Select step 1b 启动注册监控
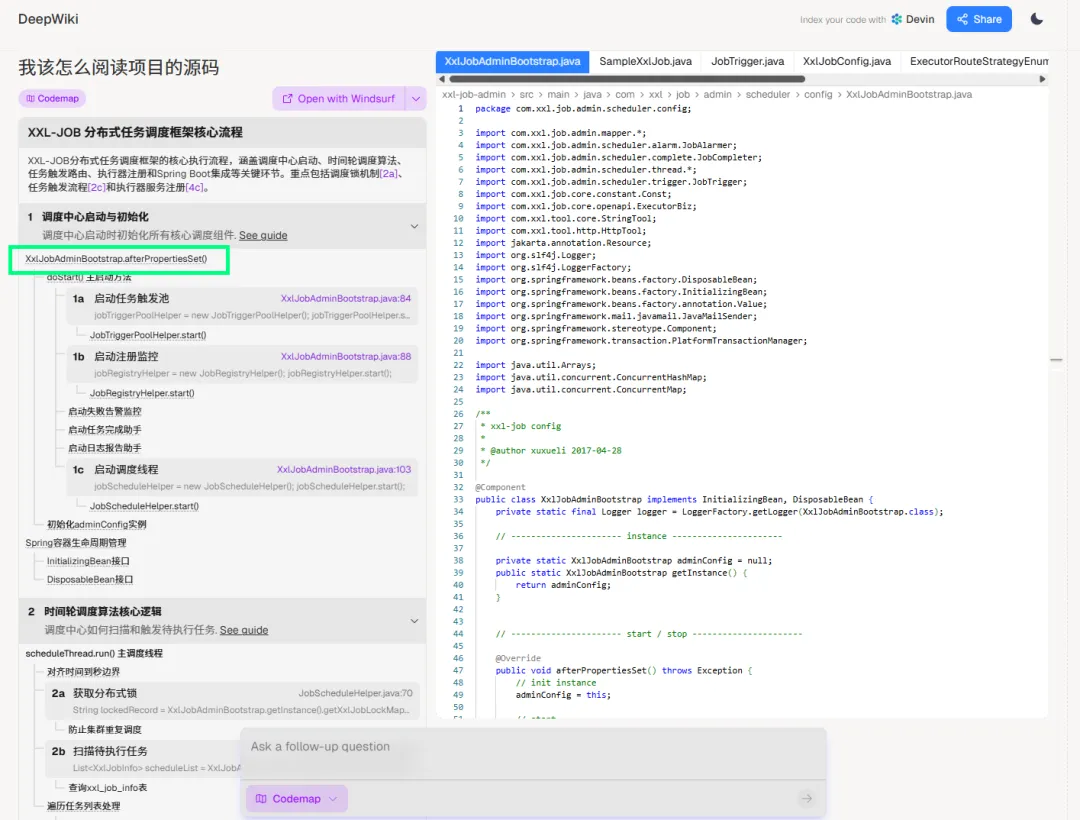Viewport: 1080px width, 820px height. pyautogui.click(x=242, y=364)
